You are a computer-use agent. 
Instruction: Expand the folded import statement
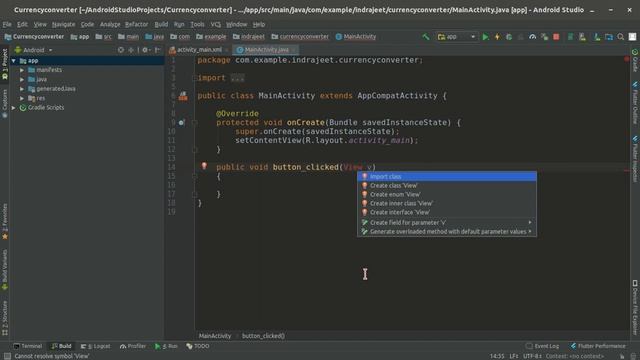click(x=238, y=78)
